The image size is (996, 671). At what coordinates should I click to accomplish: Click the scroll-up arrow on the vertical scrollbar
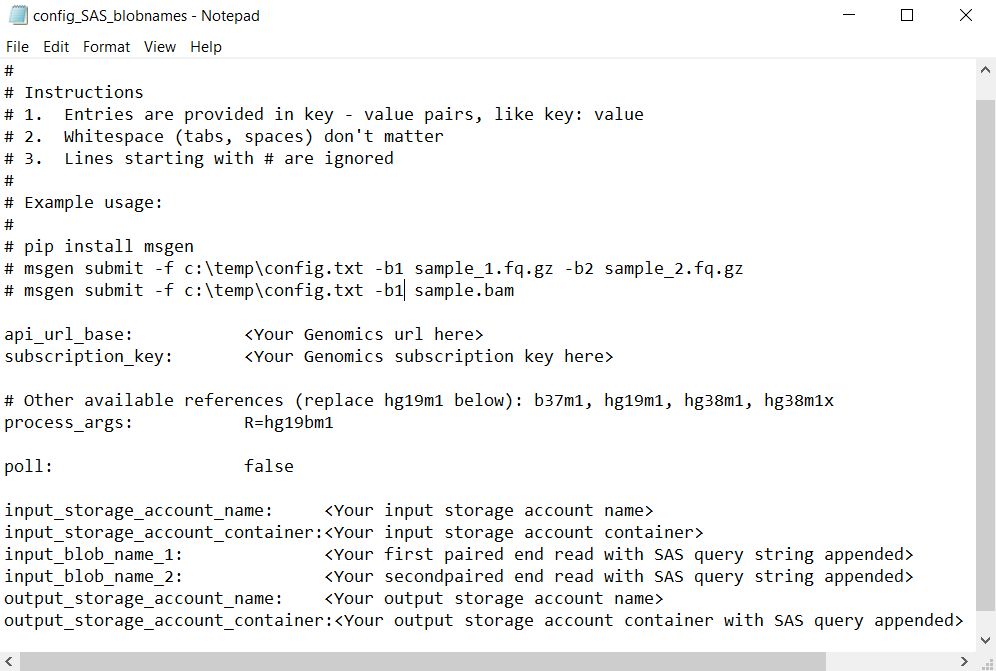coord(986,69)
